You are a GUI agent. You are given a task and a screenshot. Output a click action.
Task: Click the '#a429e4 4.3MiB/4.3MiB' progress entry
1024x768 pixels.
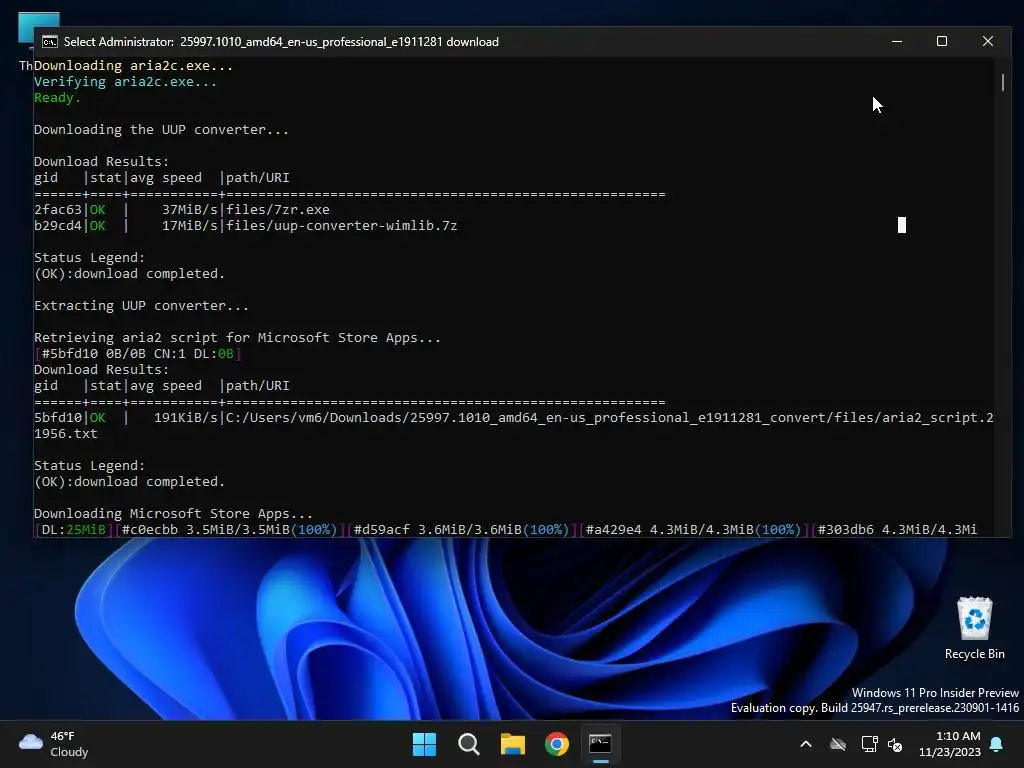[x=693, y=530]
